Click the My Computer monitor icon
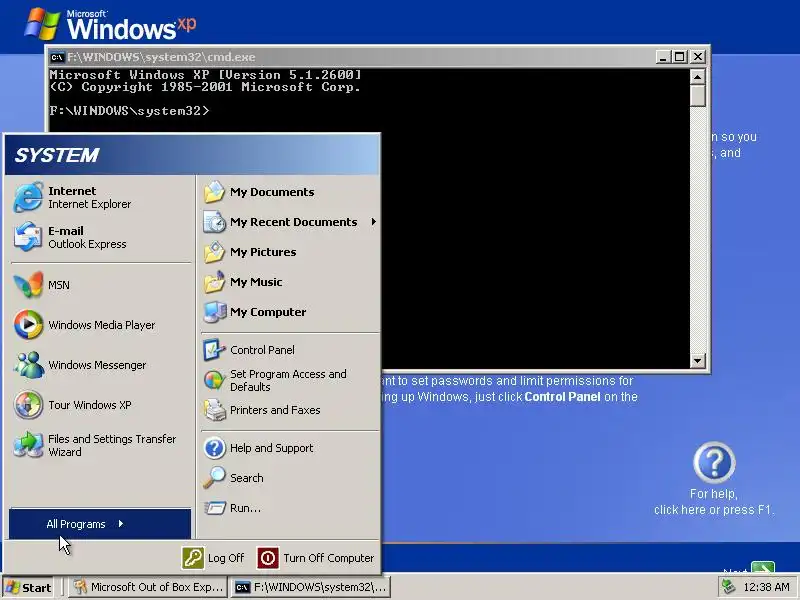The height and width of the screenshot is (600, 800). click(214, 312)
